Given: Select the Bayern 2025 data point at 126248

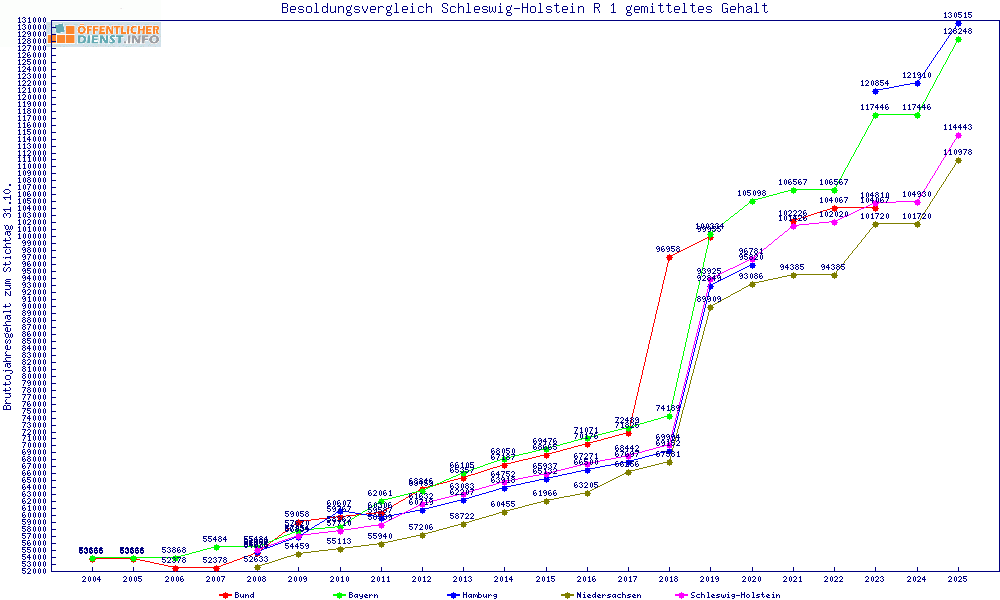Looking at the screenshot, I should click(x=959, y=40).
